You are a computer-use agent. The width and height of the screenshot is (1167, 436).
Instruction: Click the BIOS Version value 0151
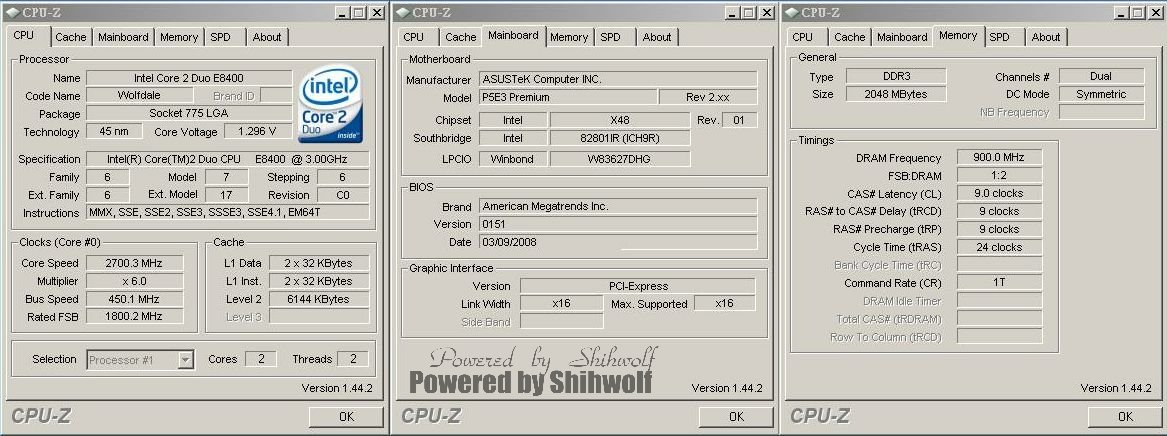point(618,224)
